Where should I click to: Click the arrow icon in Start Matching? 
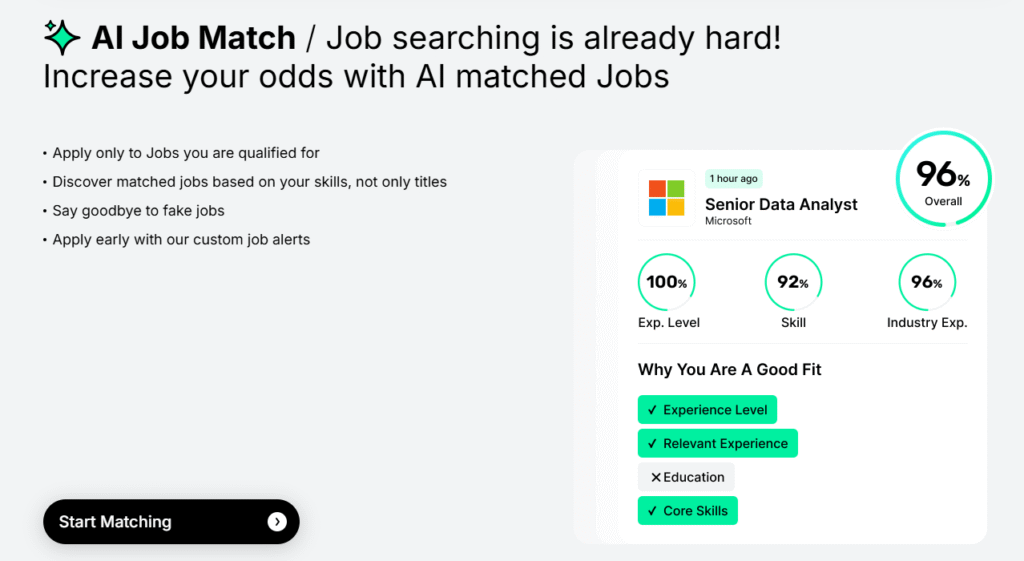(277, 522)
